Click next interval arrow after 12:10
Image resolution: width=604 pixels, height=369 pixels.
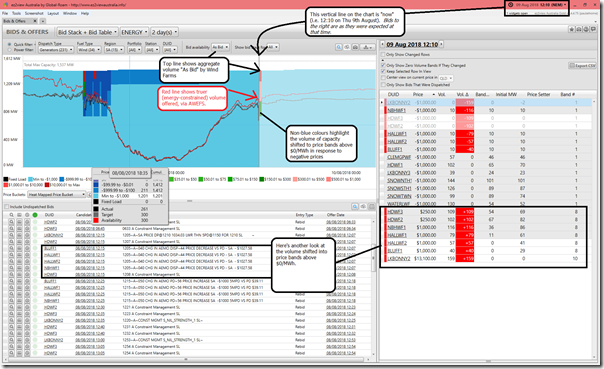(x=441, y=44)
